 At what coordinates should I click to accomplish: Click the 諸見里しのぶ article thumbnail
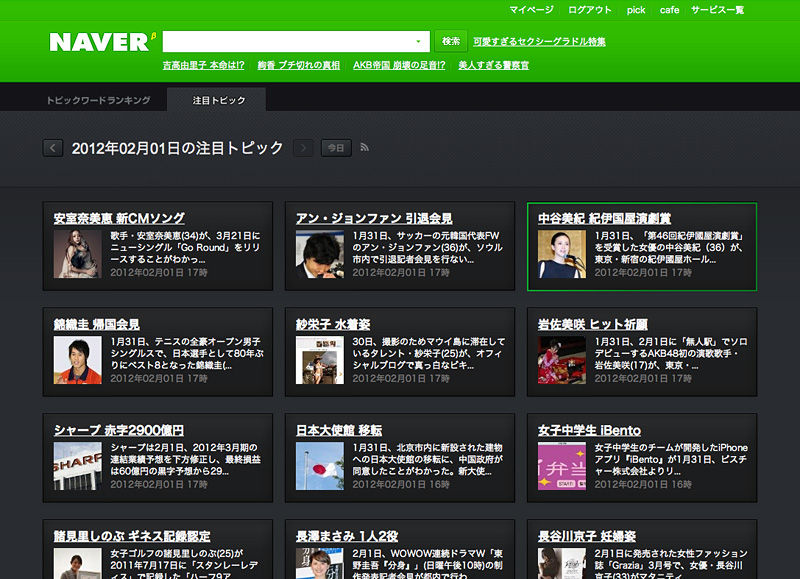[x=78, y=563]
